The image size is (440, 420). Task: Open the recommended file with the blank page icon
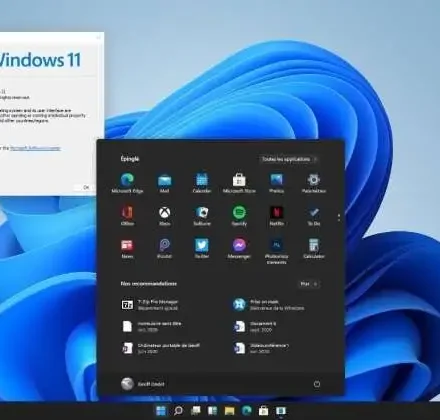coord(151,327)
